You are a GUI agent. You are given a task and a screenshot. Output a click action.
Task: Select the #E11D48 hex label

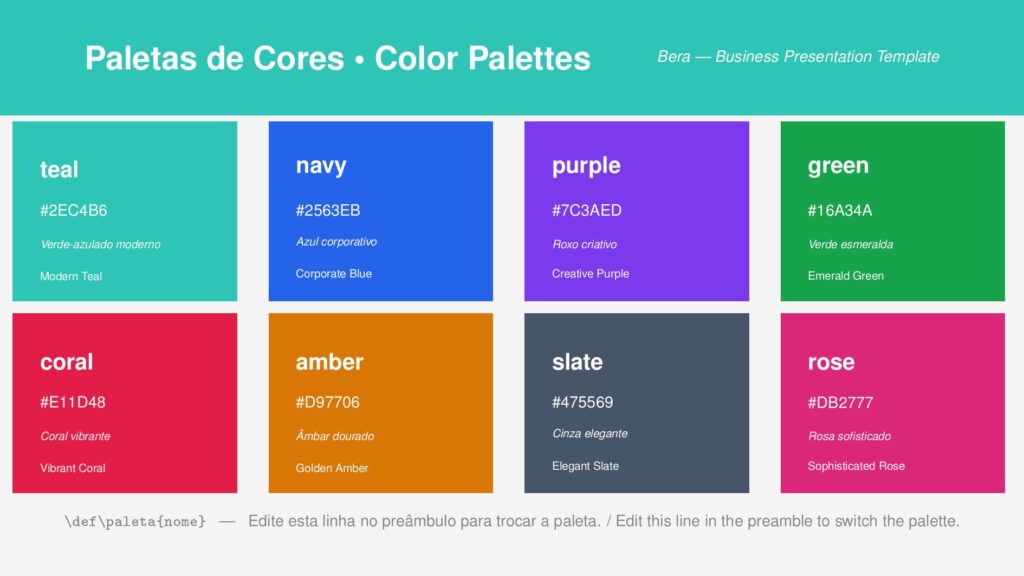pos(72,402)
